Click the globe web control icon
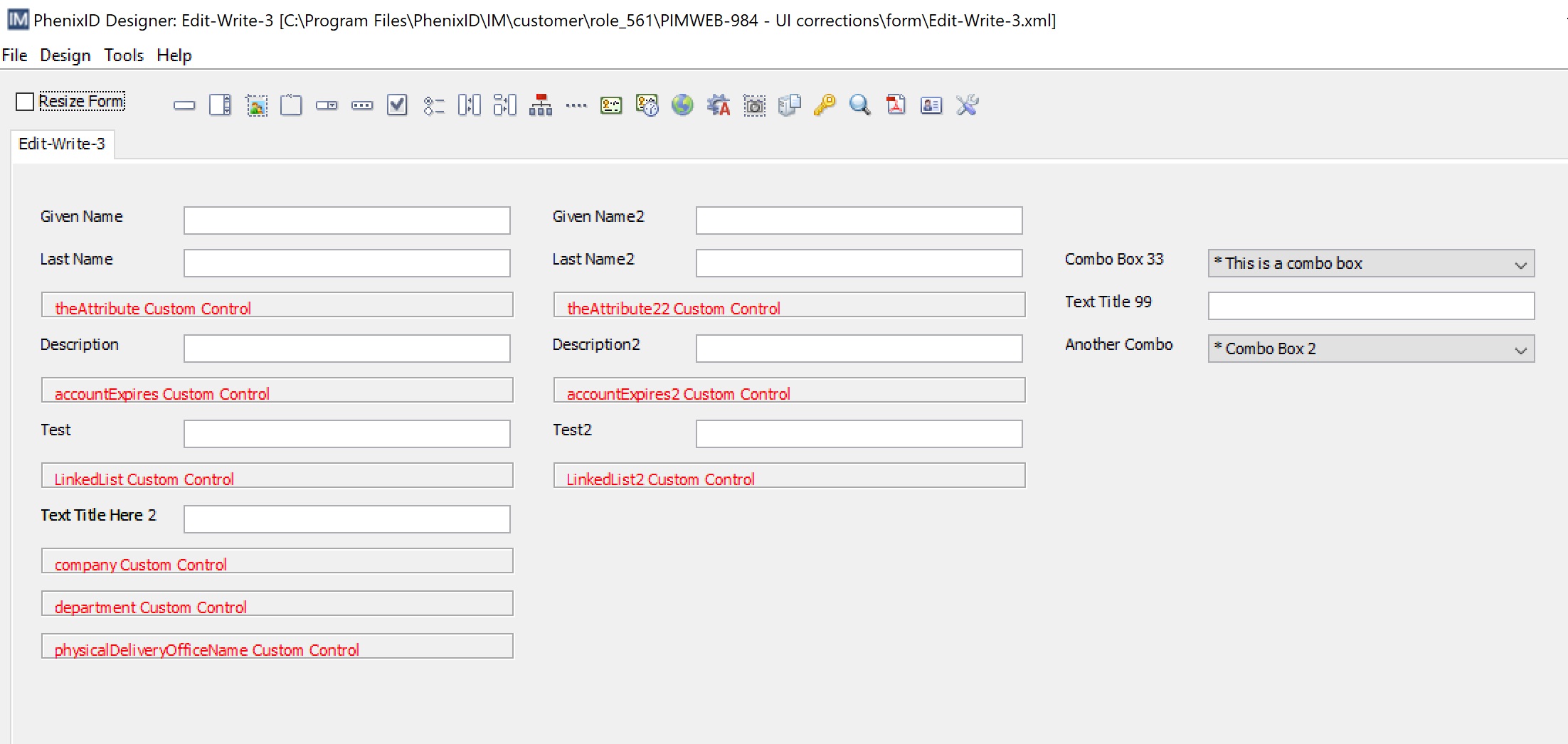Image resolution: width=1568 pixels, height=744 pixels. 682,105
